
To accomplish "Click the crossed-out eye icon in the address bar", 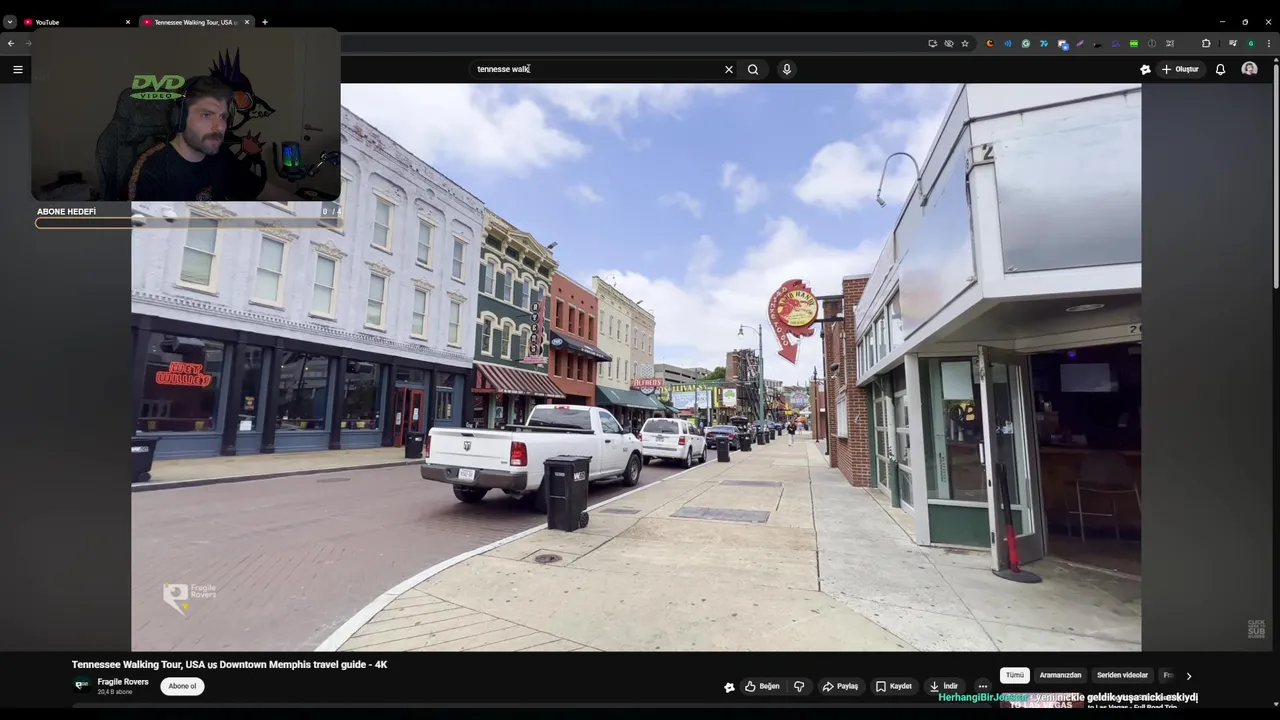I will (x=949, y=43).
